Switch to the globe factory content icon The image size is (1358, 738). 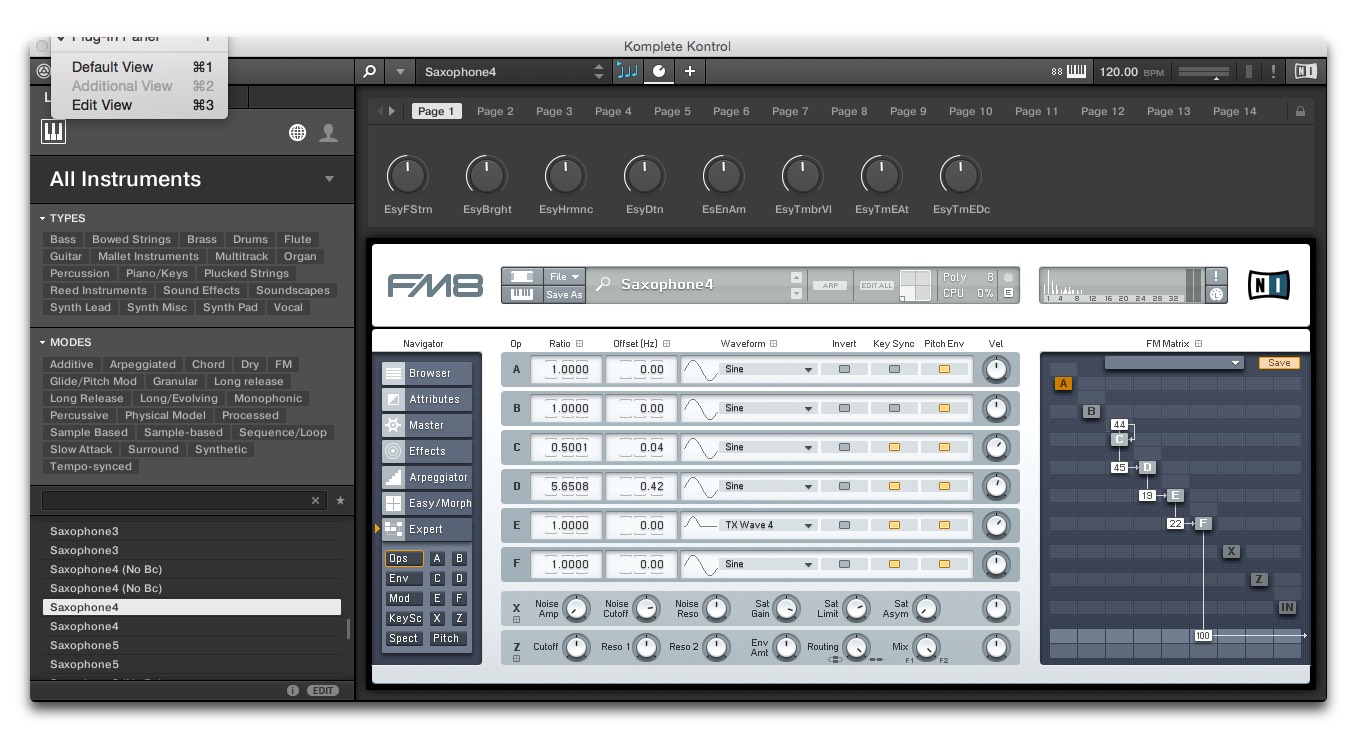pyautogui.click(x=297, y=133)
